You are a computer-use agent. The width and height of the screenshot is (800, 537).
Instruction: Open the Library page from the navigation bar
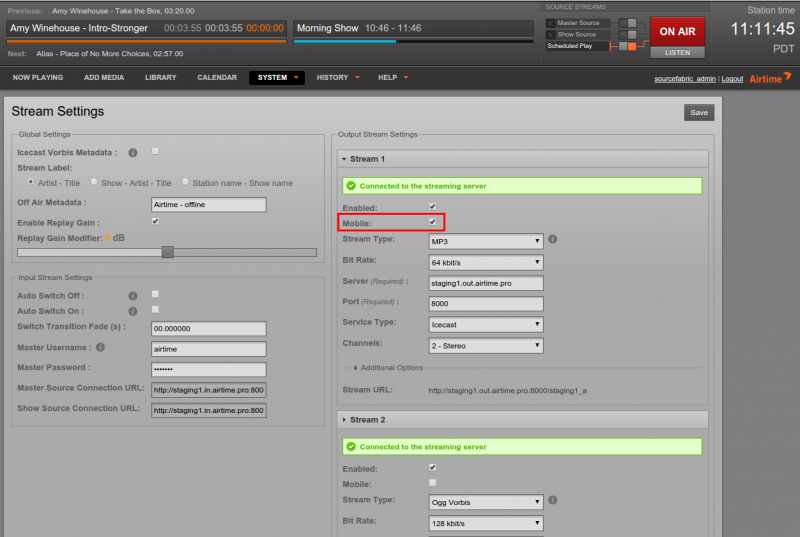tap(160, 77)
